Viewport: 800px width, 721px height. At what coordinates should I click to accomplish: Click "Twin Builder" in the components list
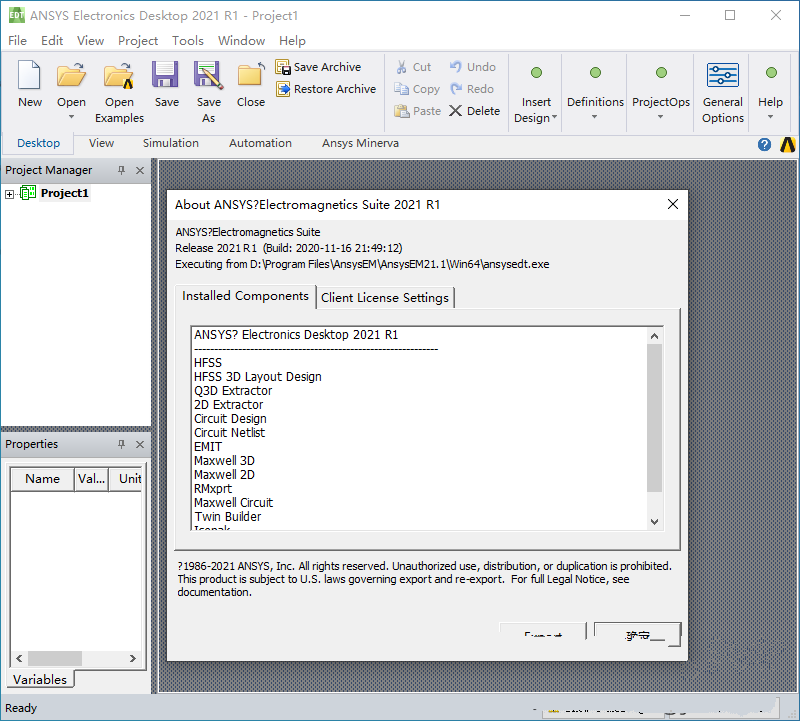coord(228,517)
